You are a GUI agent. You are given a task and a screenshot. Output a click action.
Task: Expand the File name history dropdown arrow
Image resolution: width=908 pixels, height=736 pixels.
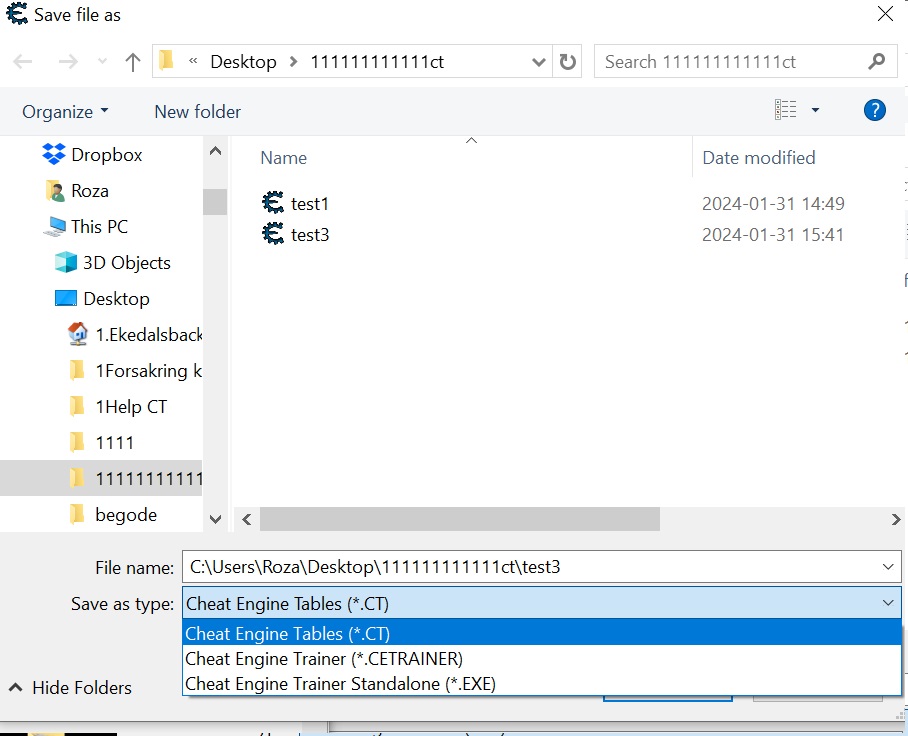[888, 567]
